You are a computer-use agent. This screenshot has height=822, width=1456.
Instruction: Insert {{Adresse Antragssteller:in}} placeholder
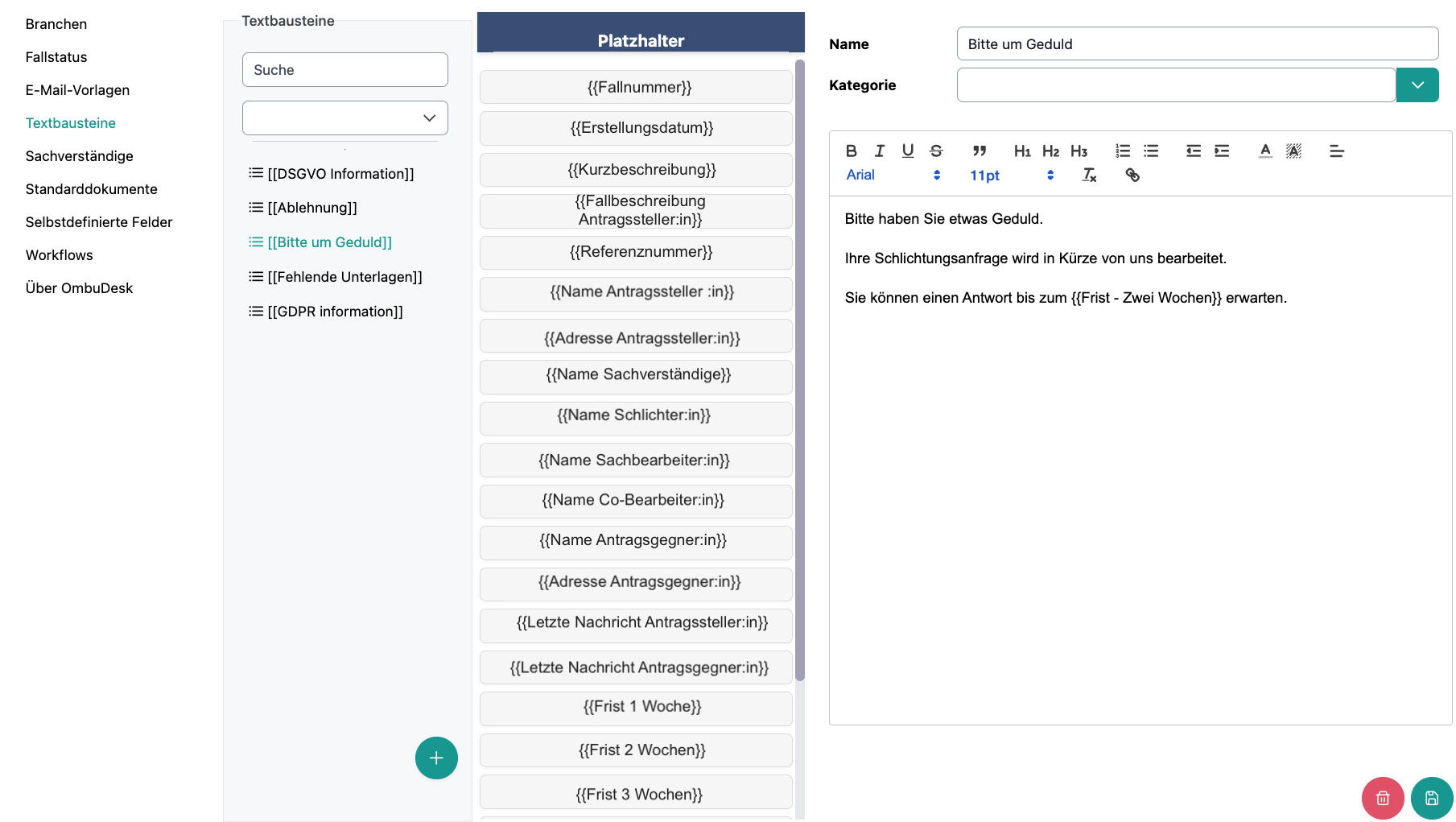coord(636,336)
